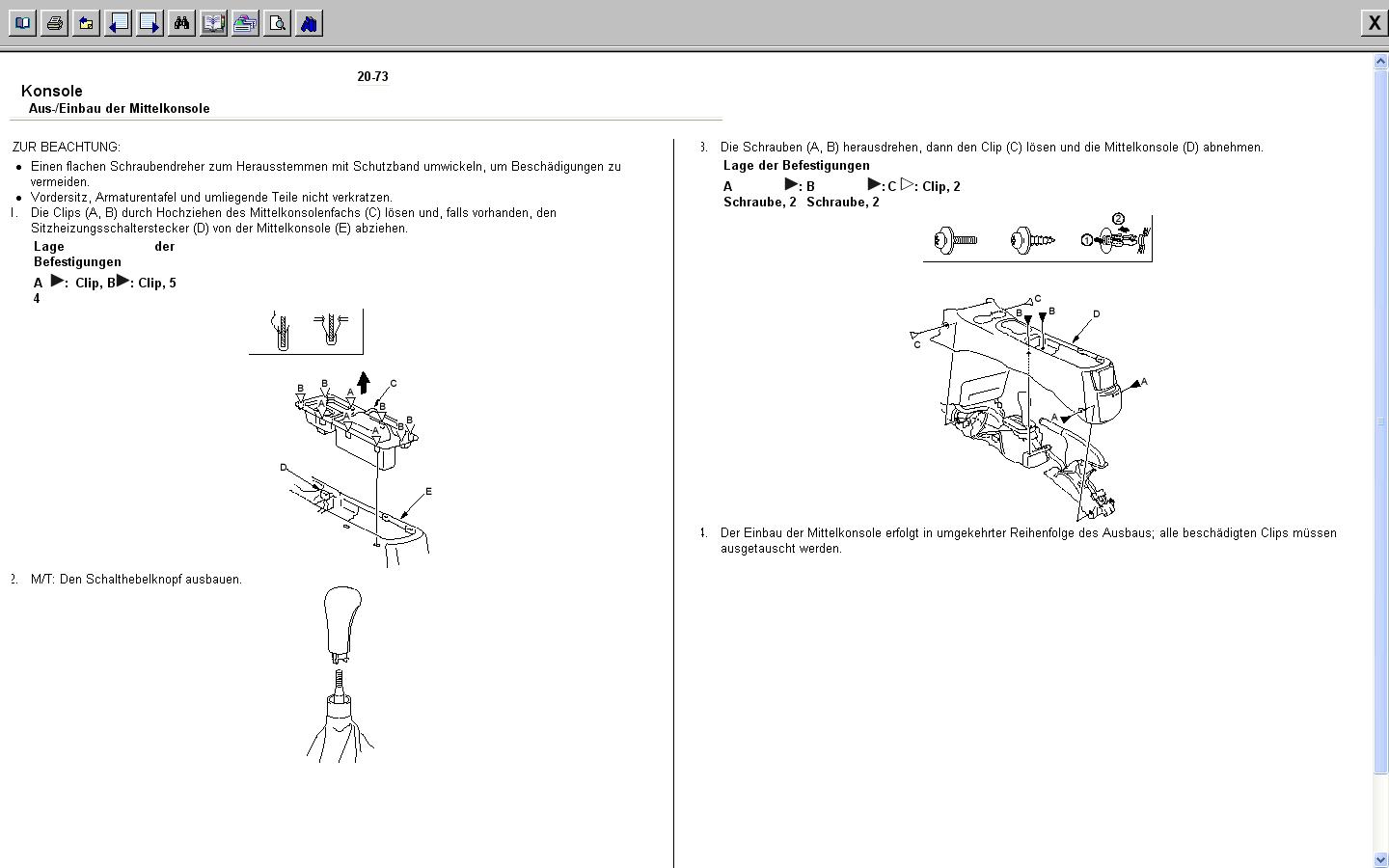
Task: Open search with the binoculars icon
Action: (181, 23)
